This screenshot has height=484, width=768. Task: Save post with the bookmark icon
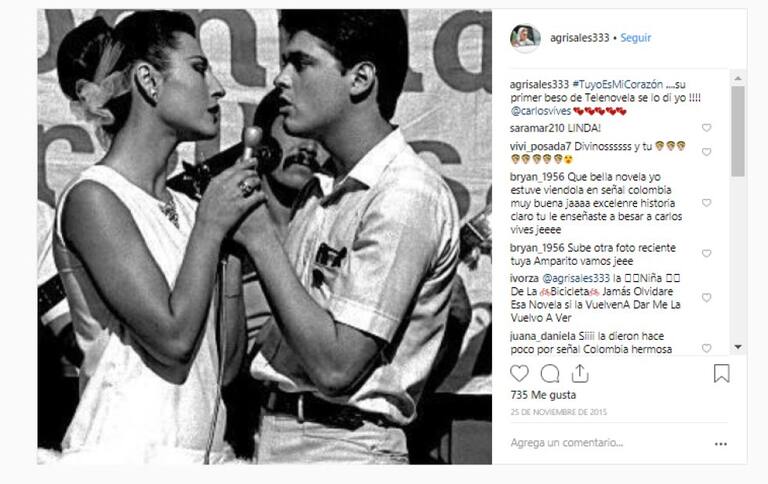click(x=721, y=373)
